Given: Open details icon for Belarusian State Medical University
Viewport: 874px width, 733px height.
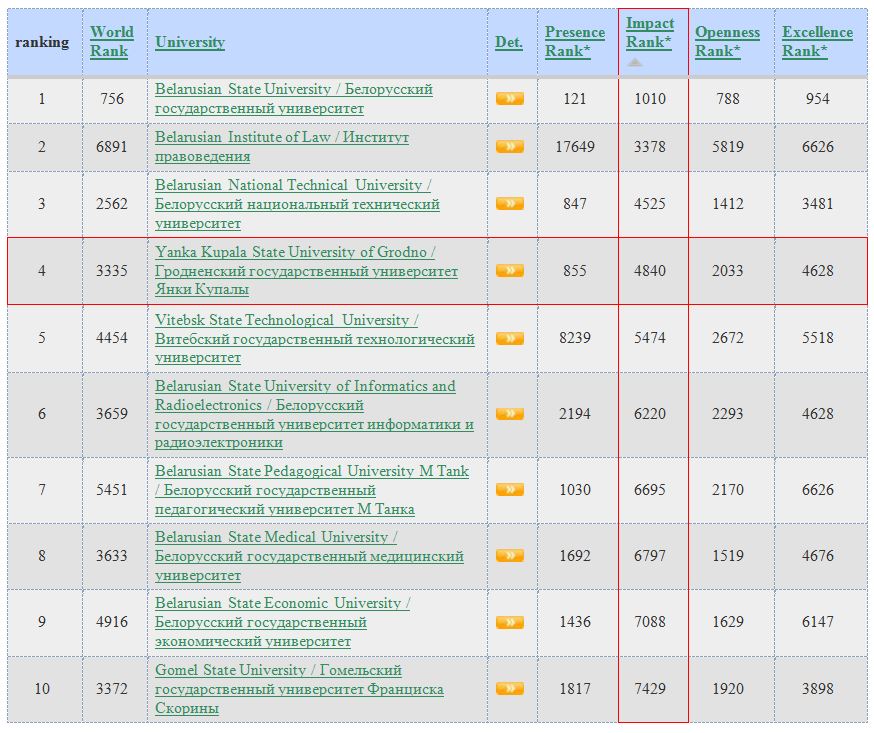Looking at the screenshot, I should tap(509, 555).
